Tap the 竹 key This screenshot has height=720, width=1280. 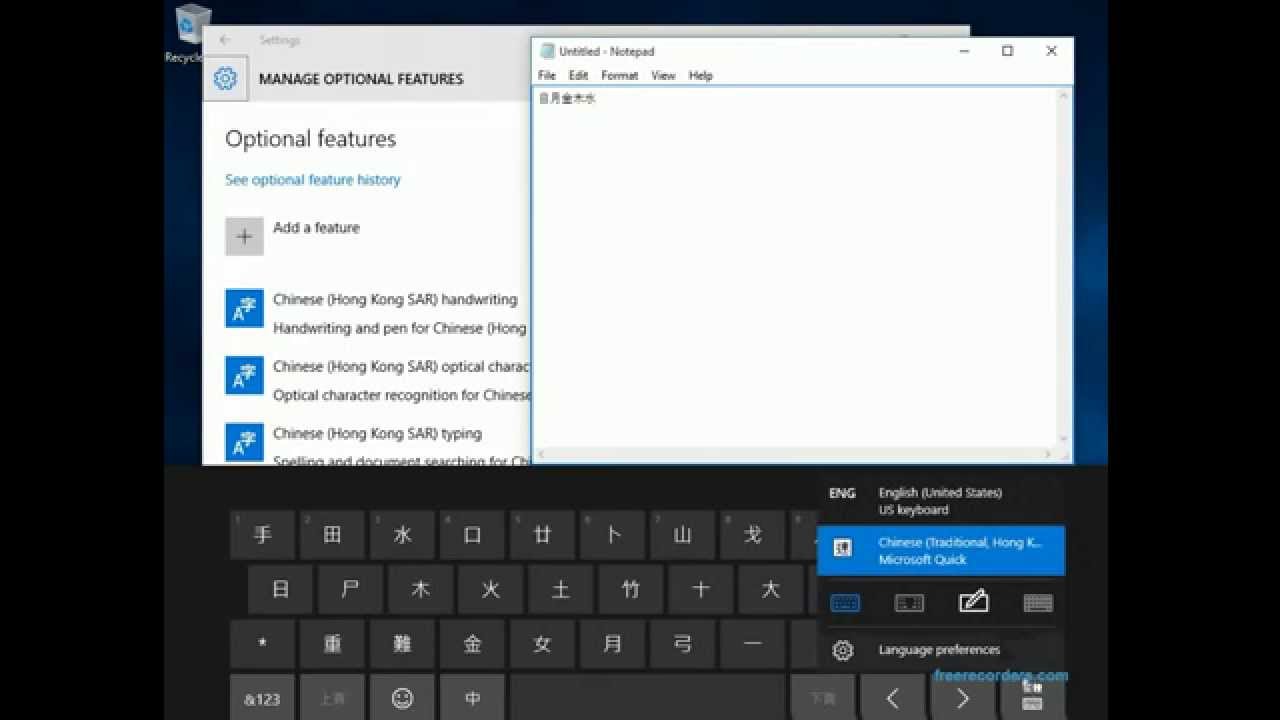(x=630, y=590)
